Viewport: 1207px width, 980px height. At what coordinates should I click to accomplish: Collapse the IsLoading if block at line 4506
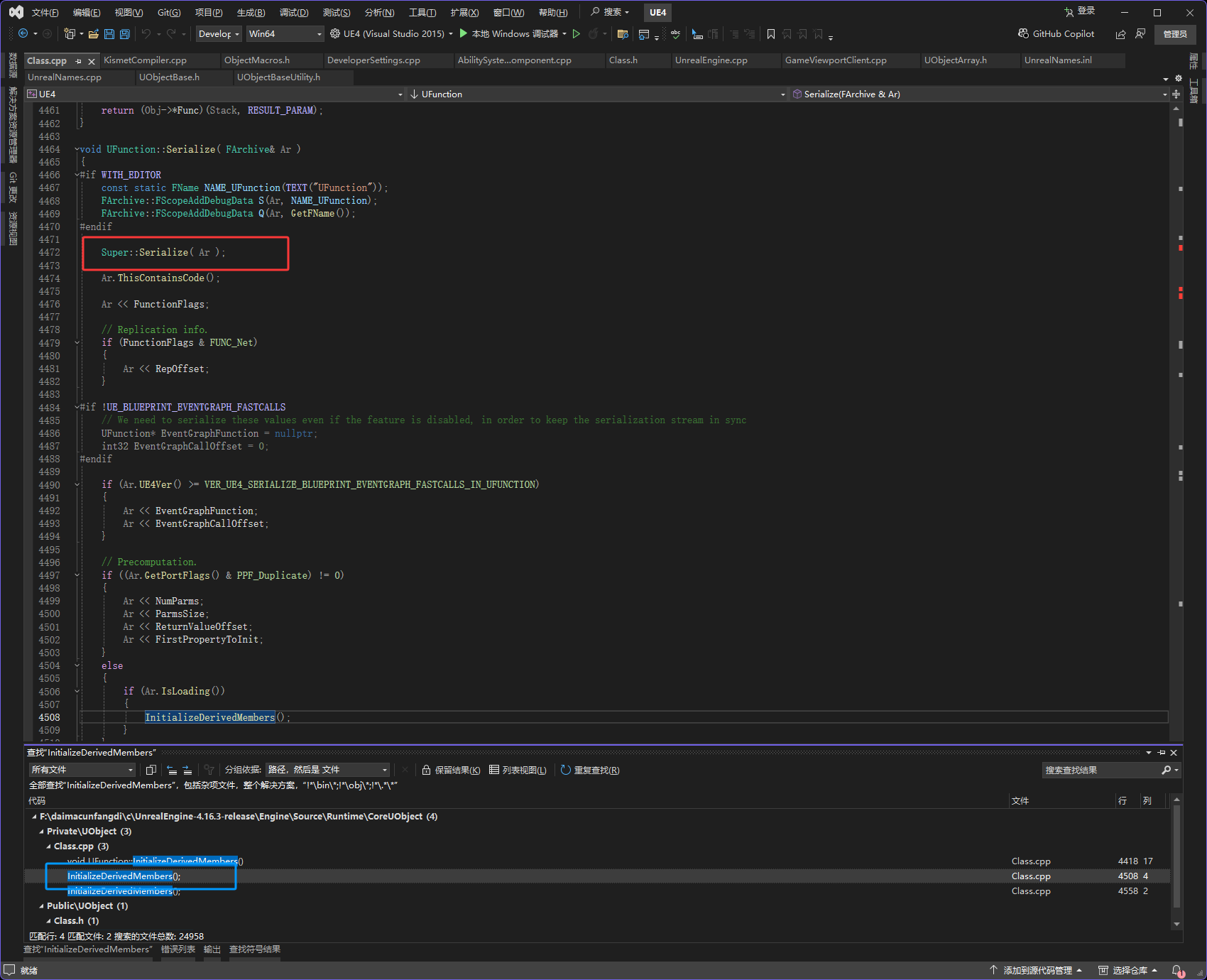tap(77, 691)
